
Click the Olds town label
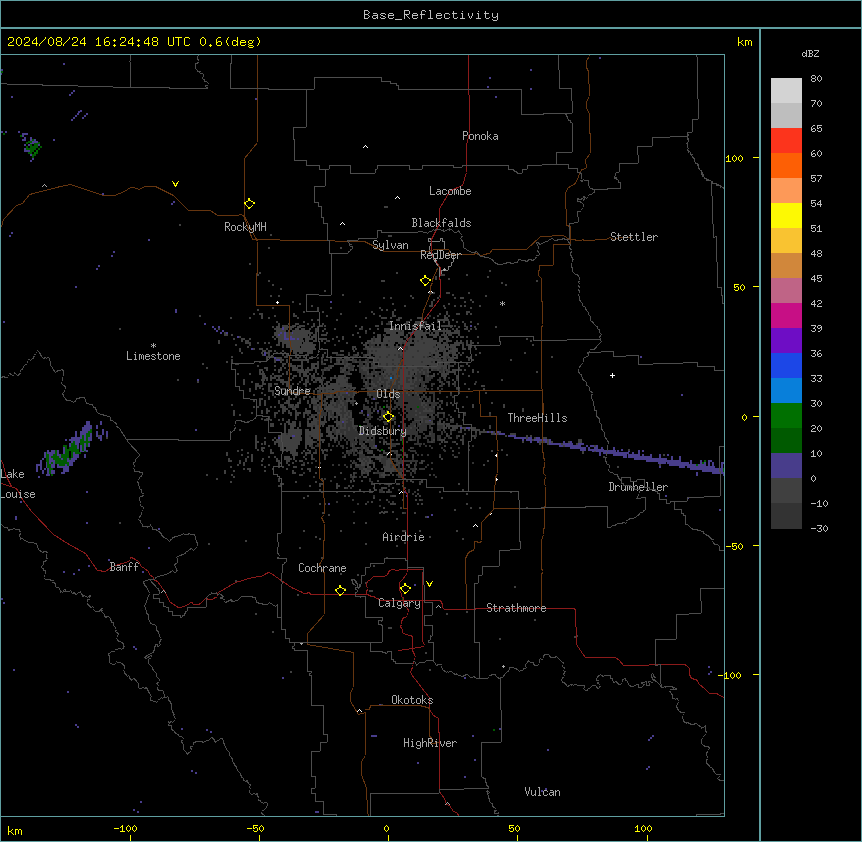[x=388, y=394]
